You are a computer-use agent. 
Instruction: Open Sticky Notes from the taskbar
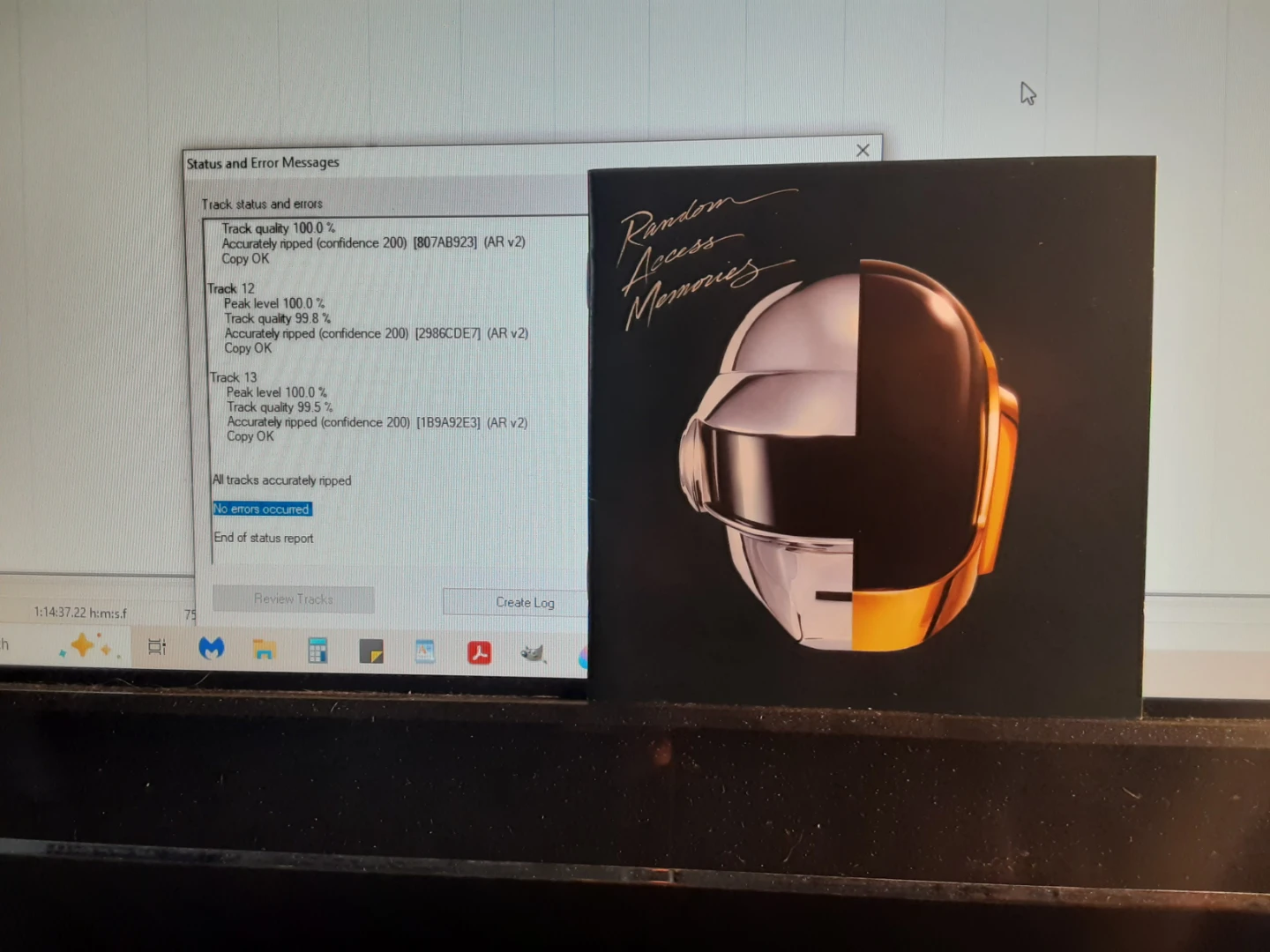(x=371, y=651)
